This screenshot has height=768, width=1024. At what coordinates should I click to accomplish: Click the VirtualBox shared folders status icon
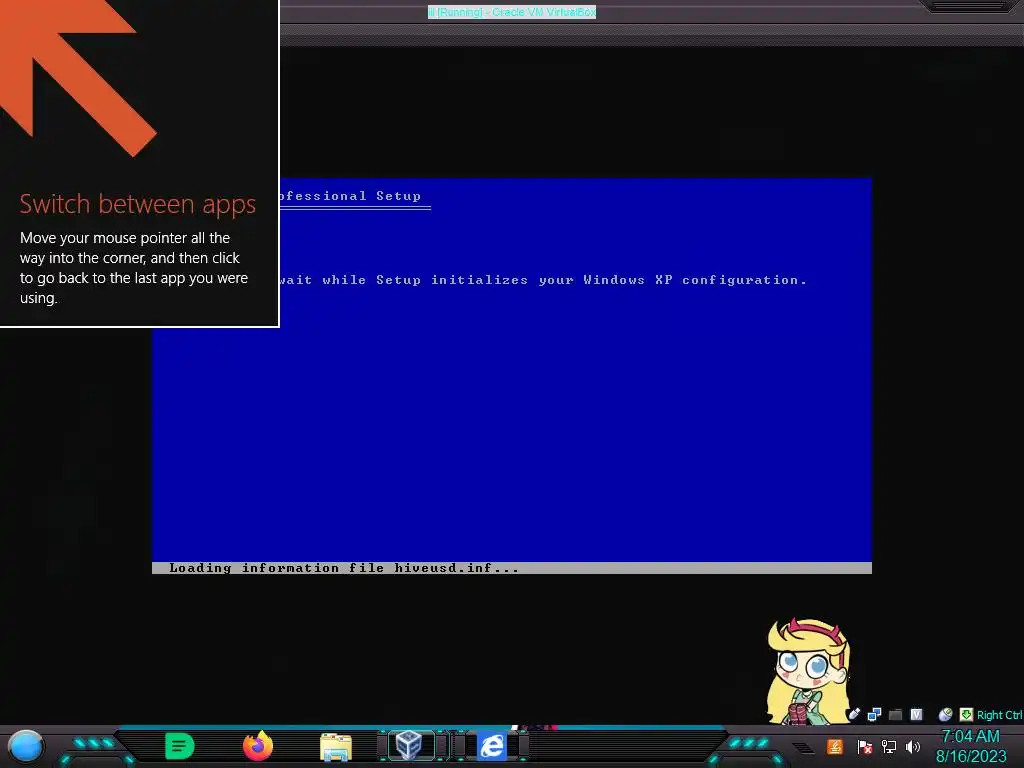tap(895, 714)
